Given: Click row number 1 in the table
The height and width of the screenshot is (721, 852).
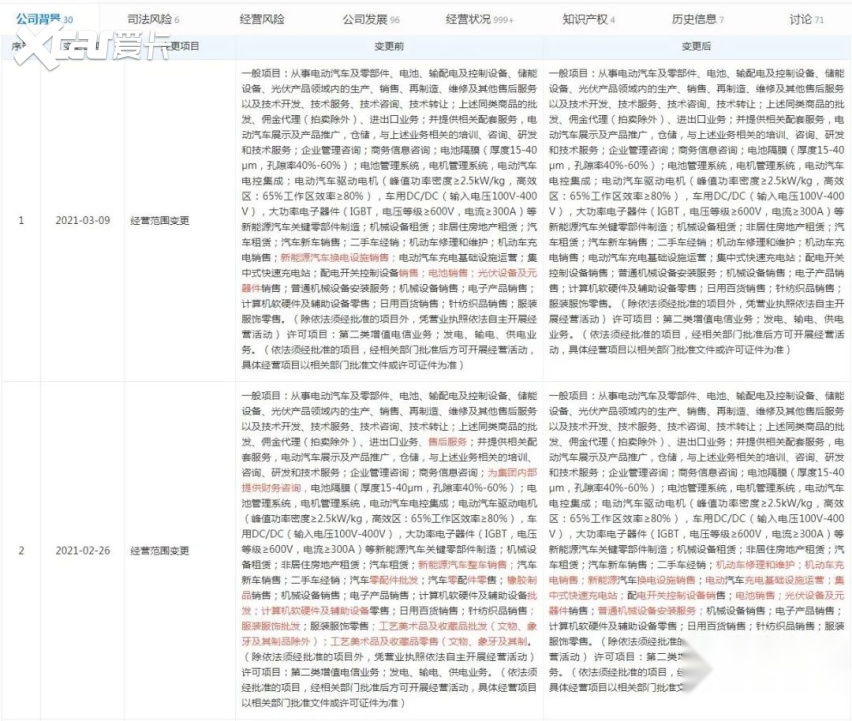Looking at the screenshot, I should point(22,220).
